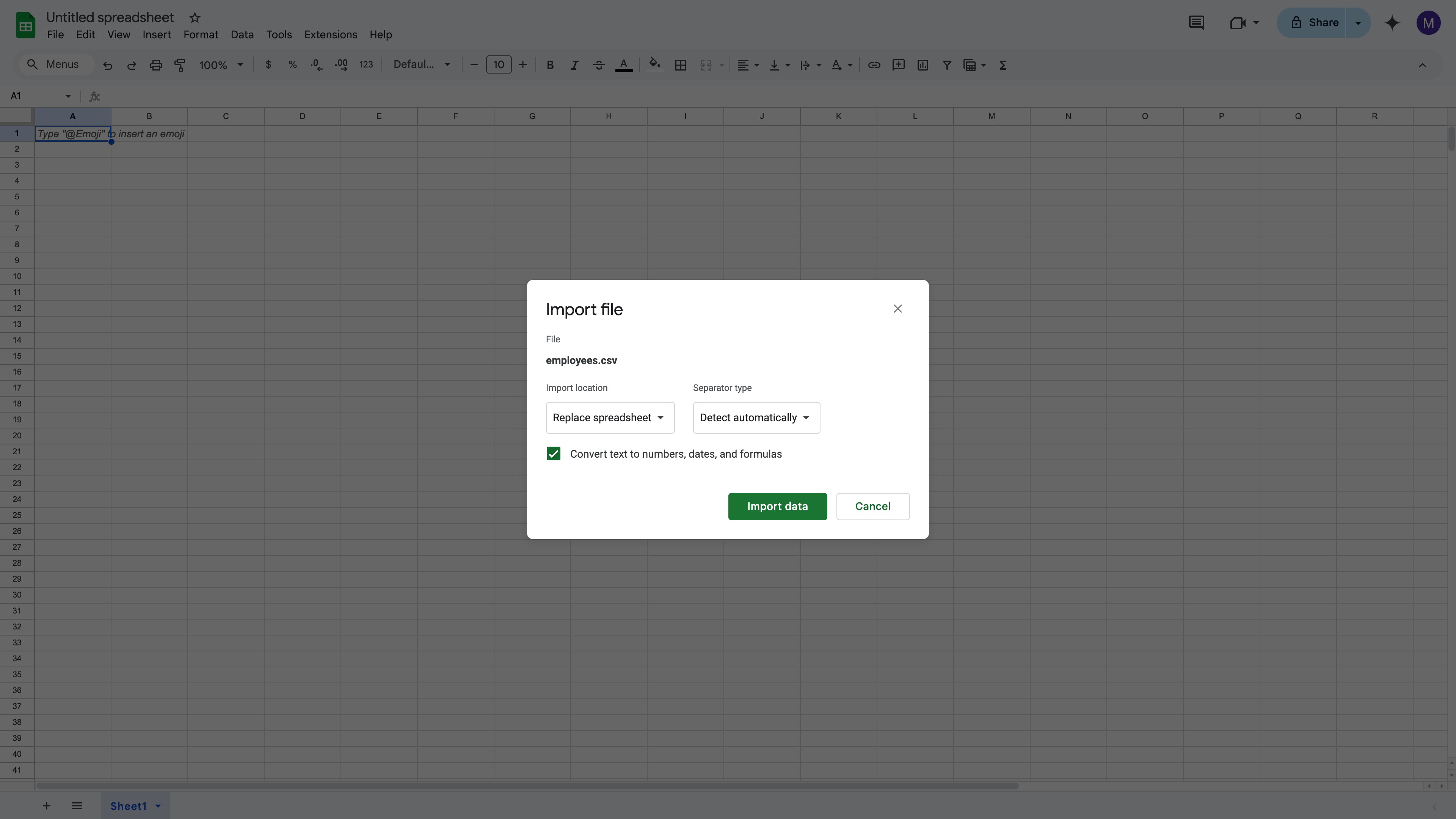Open the View menu

(x=119, y=35)
